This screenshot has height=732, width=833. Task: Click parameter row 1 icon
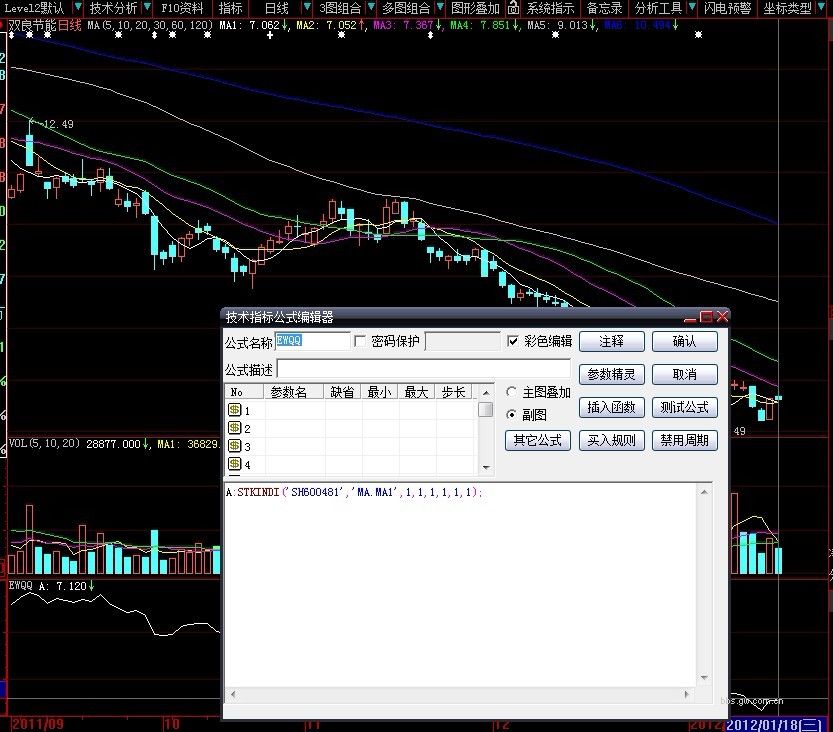coord(234,410)
